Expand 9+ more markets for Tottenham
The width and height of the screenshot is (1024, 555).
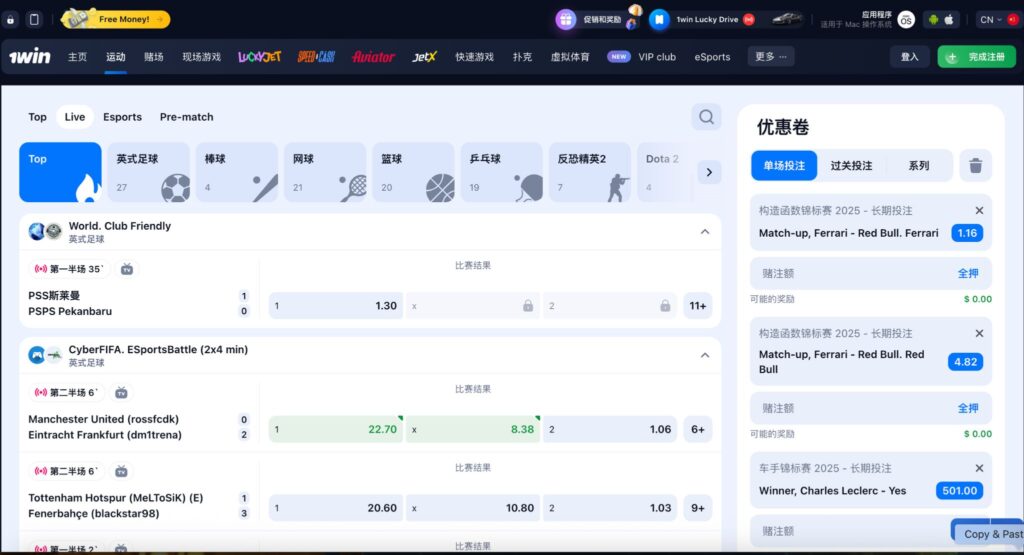(697, 507)
